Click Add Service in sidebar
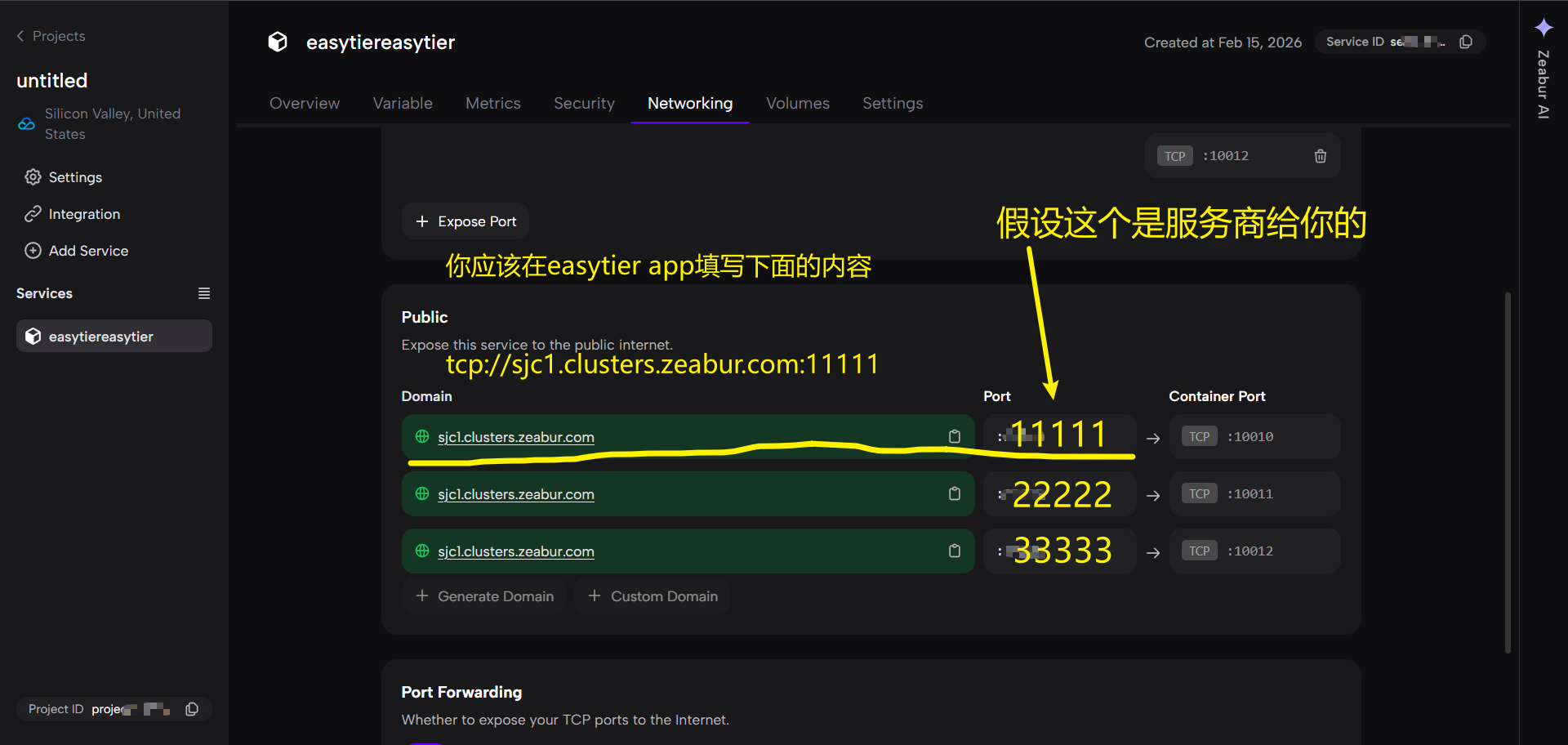Screen dimensions: 1568x745 tap(88, 251)
